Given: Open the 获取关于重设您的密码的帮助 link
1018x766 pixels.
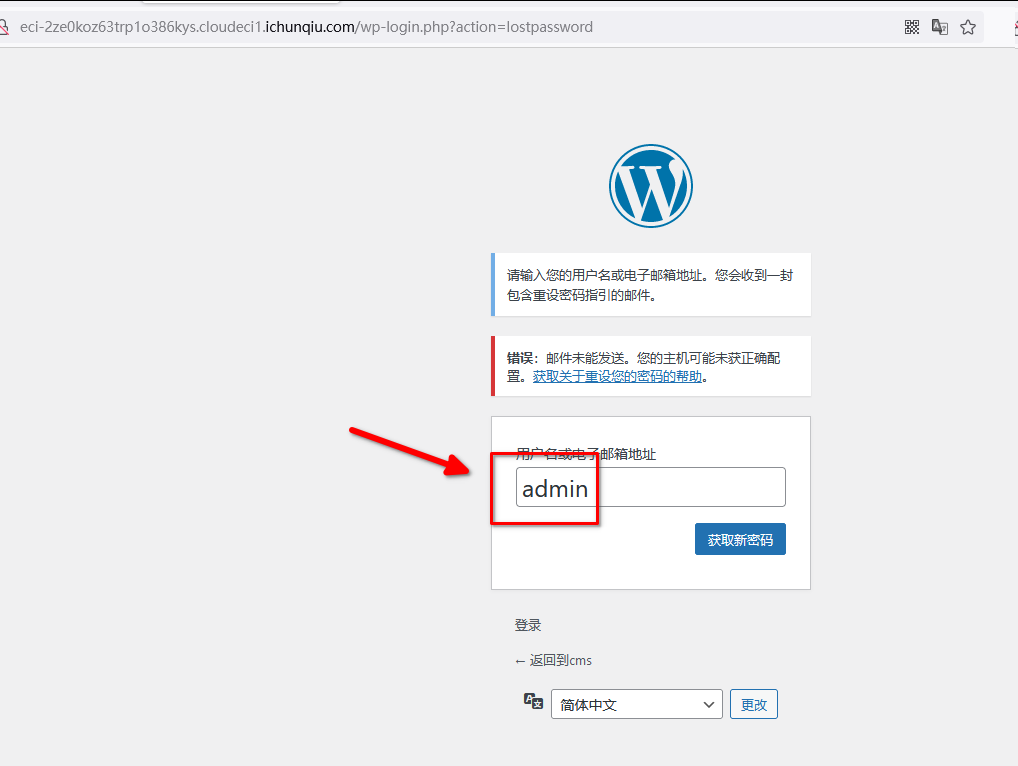Looking at the screenshot, I should (x=617, y=377).
